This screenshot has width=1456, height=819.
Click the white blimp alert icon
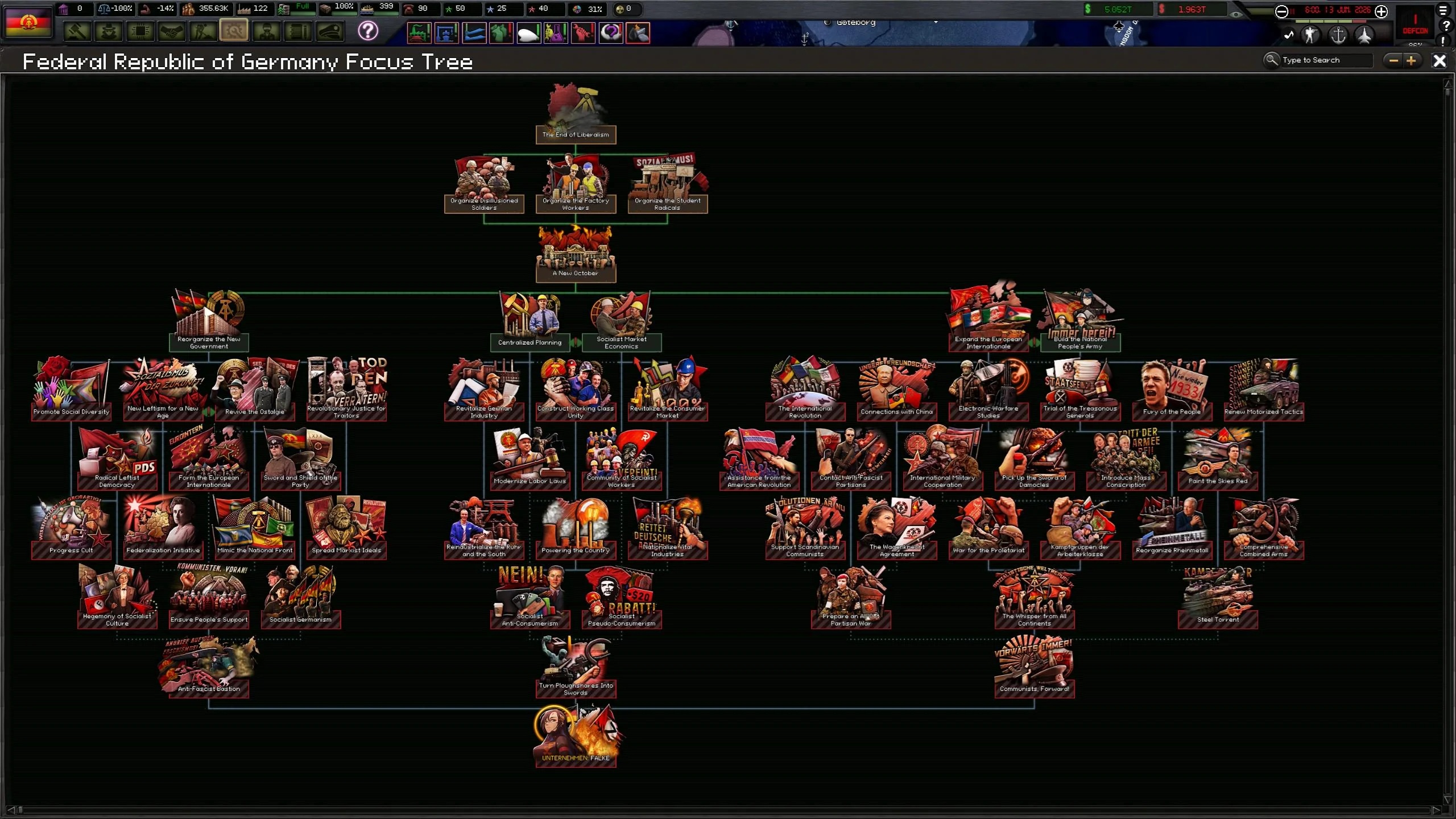tap(528, 33)
